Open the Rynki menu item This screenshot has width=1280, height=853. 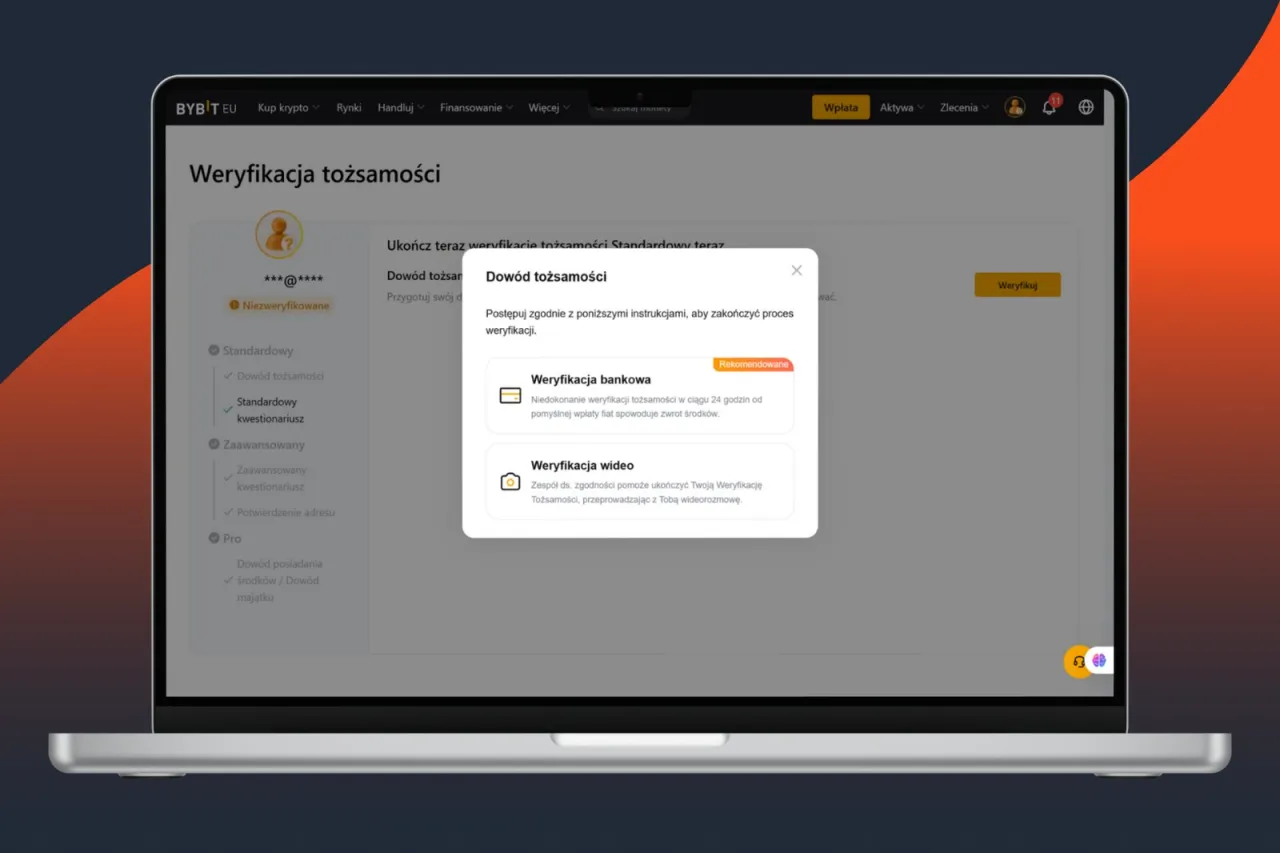click(349, 108)
